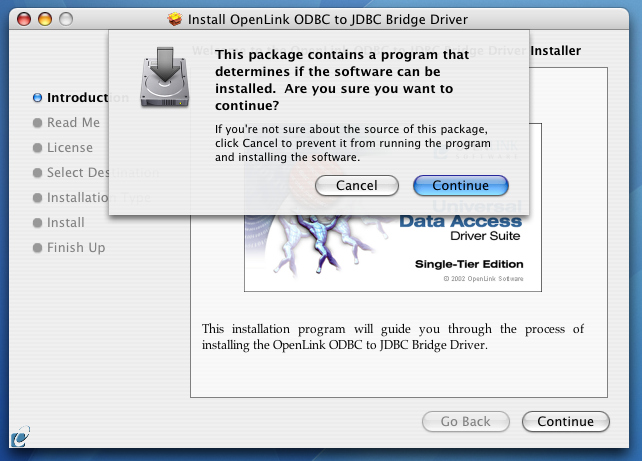Select the Select Destination step

tap(103, 172)
